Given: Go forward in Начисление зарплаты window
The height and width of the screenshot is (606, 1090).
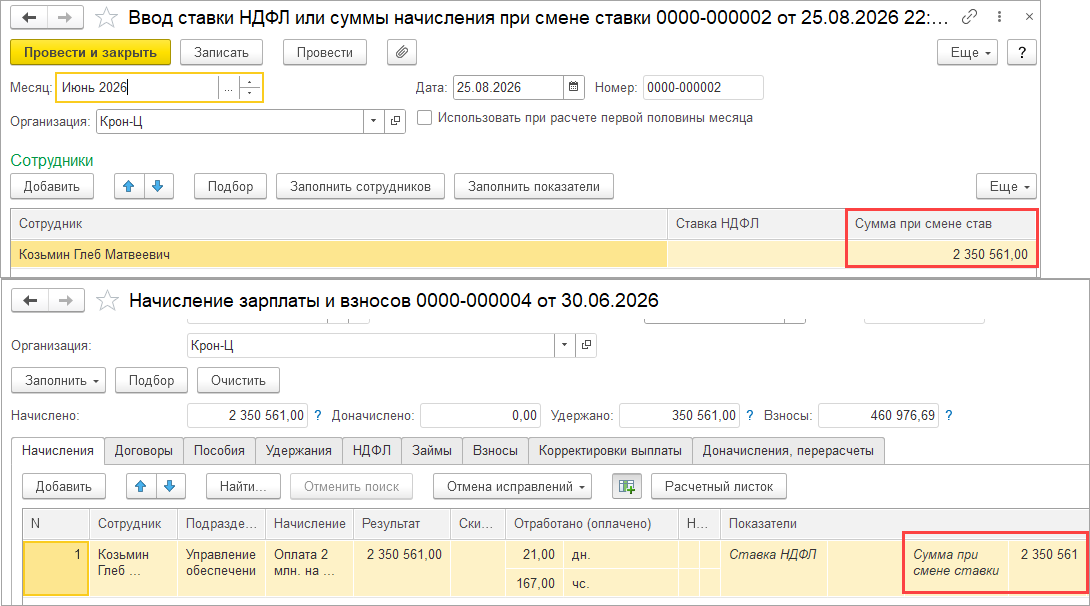Looking at the screenshot, I should (66, 300).
